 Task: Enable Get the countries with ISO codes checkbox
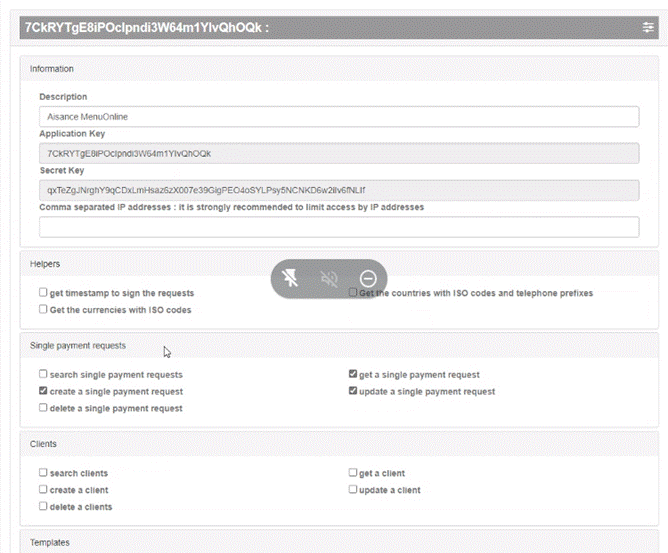[353, 292]
